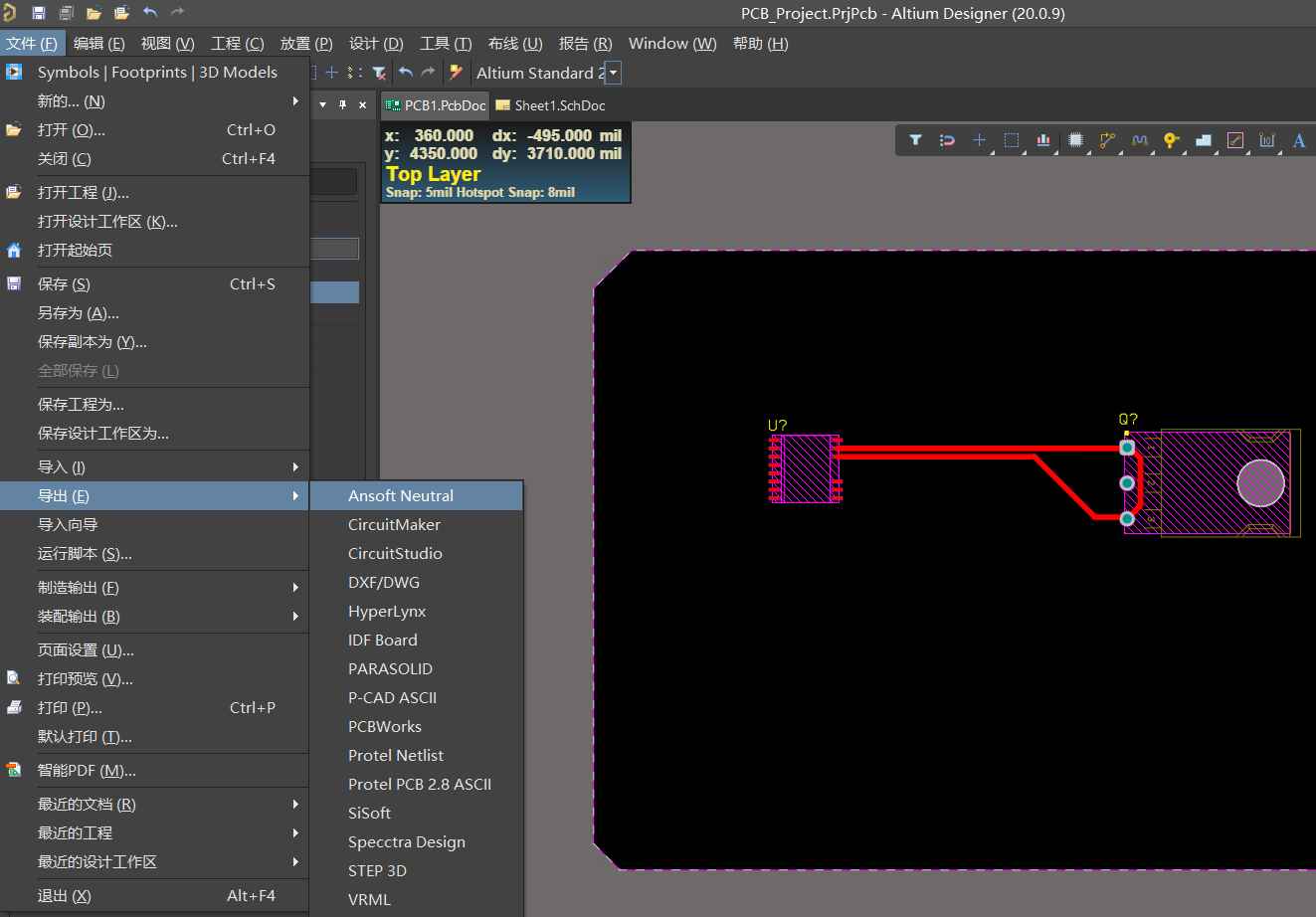Viewport: 1316px width, 917px height.
Task: Select the crosshair placement tool icon
Action: (979, 140)
